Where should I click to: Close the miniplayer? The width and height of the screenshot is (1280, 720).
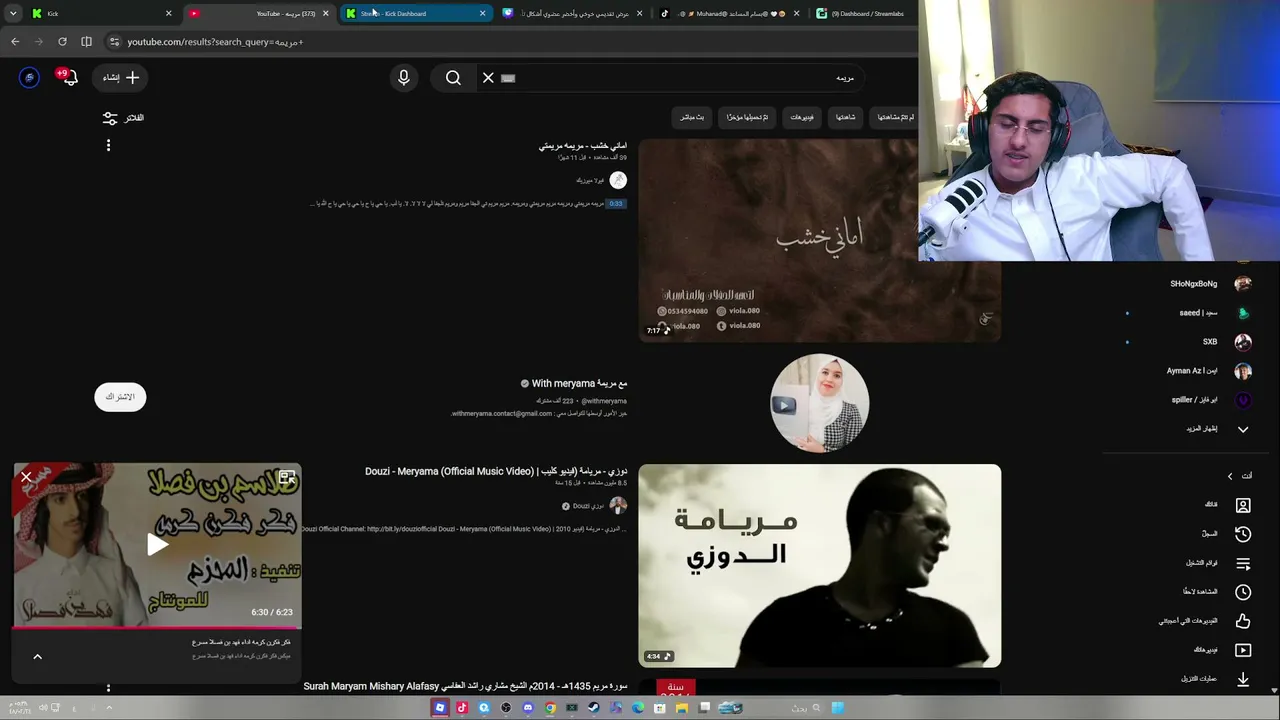click(x=27, y=477)
